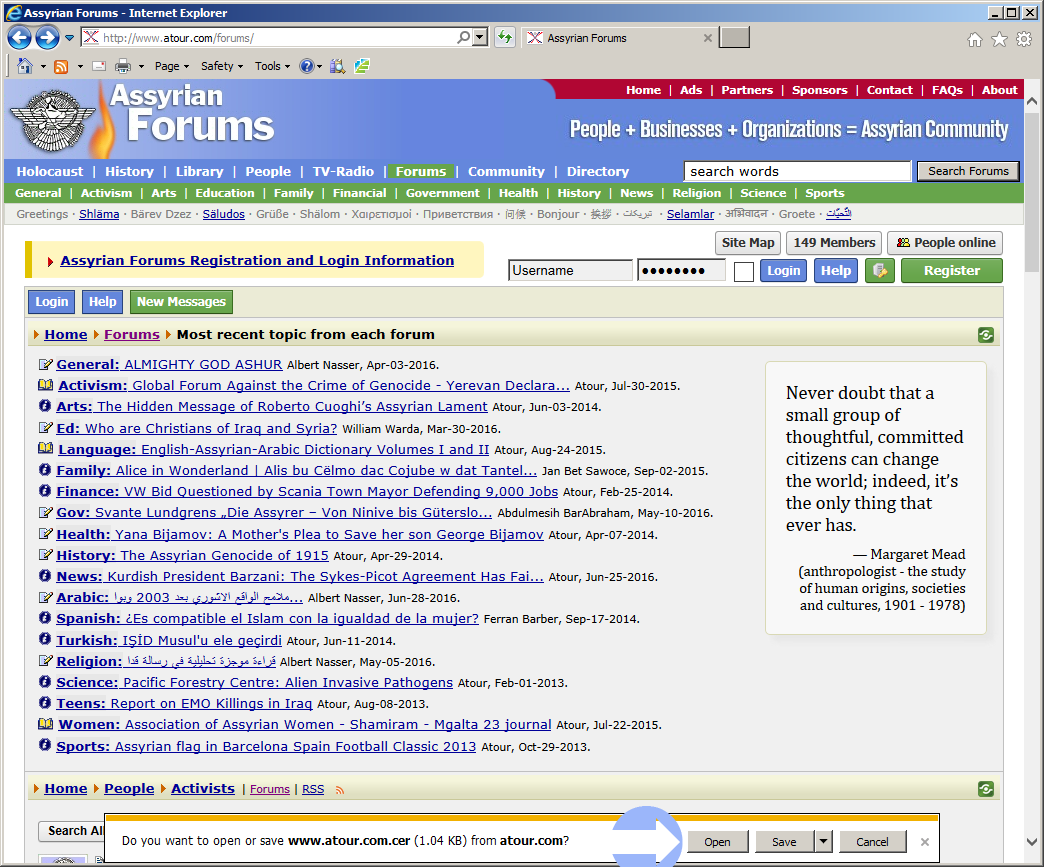Open the dropdown arrow next to command bar Home

pyautogui.click(x=43, y=67)
